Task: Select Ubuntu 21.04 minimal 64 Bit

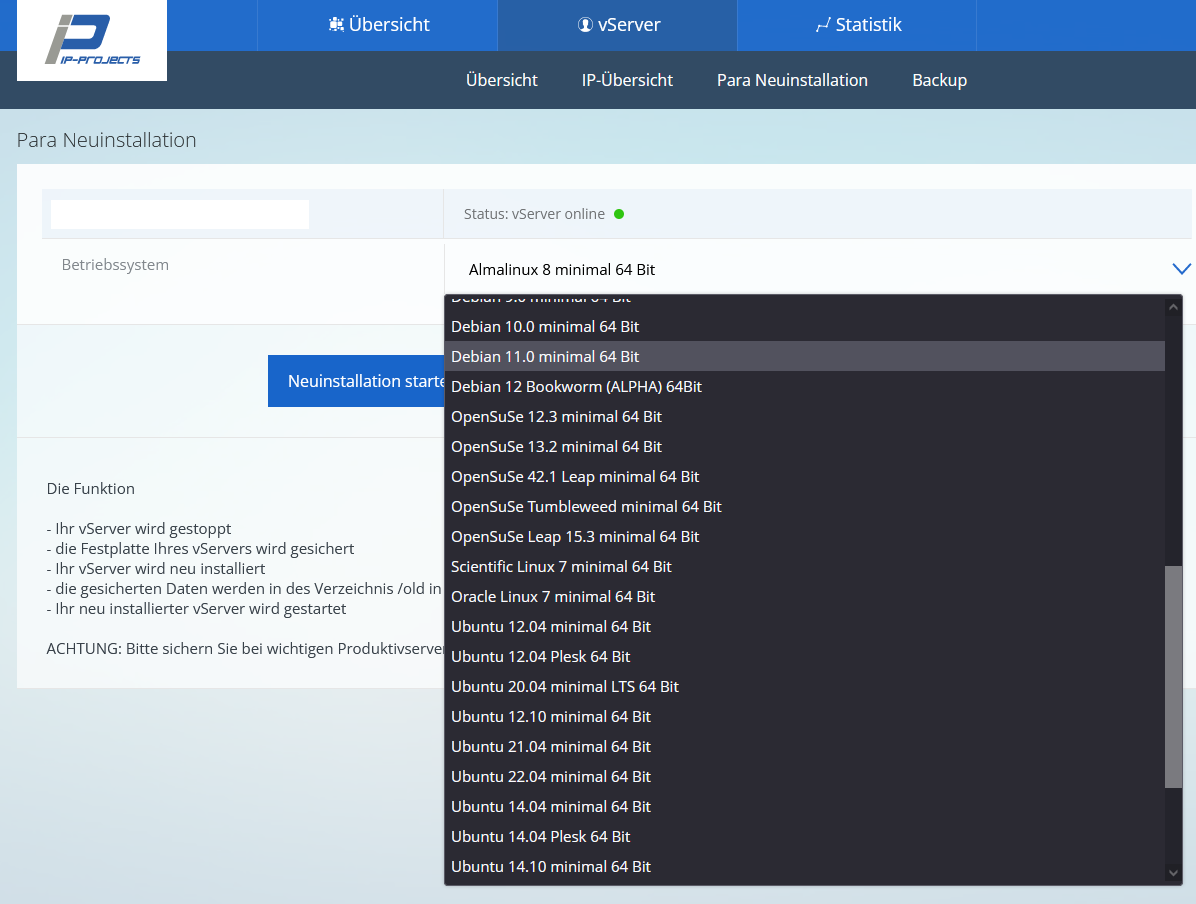Action: pos(804,747)
